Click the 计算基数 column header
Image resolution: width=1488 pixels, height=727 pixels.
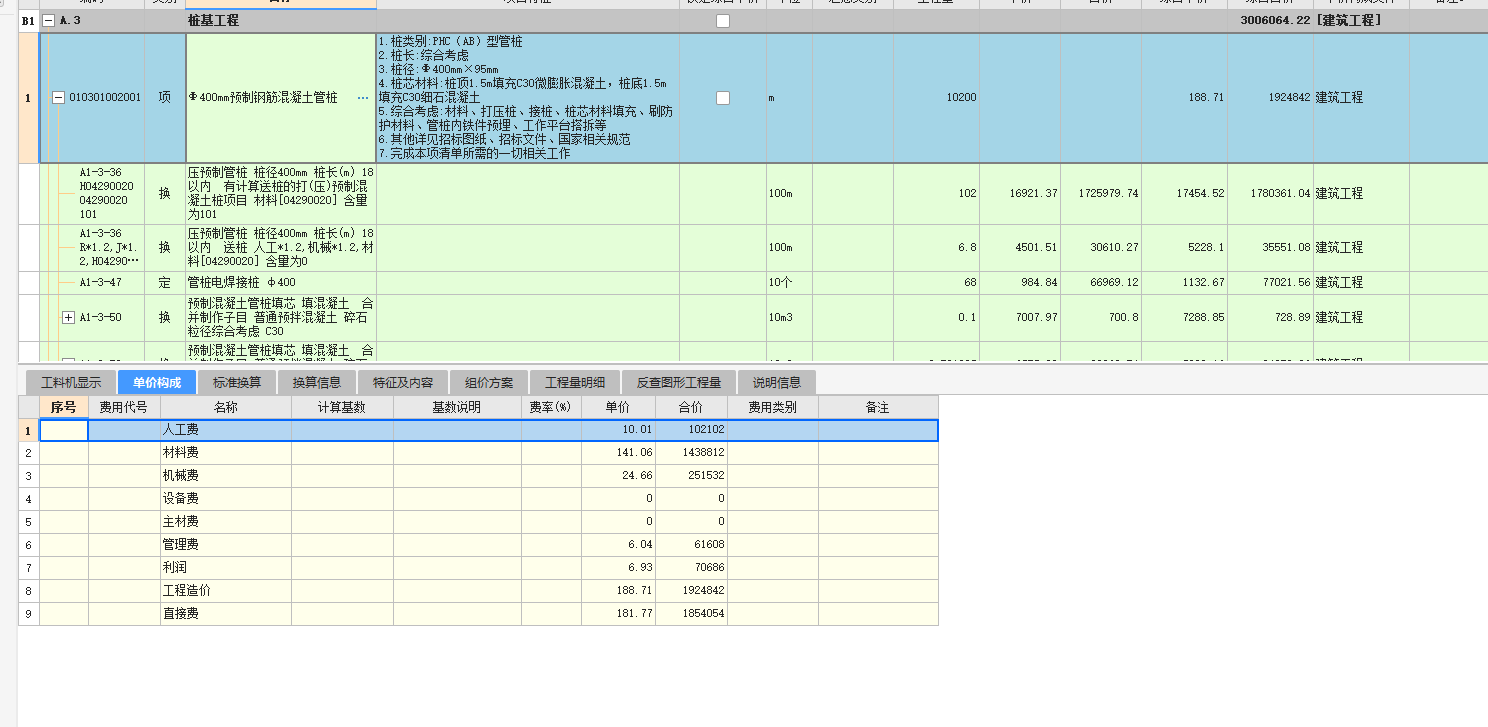pyautogui.click(x=342, y=407)
